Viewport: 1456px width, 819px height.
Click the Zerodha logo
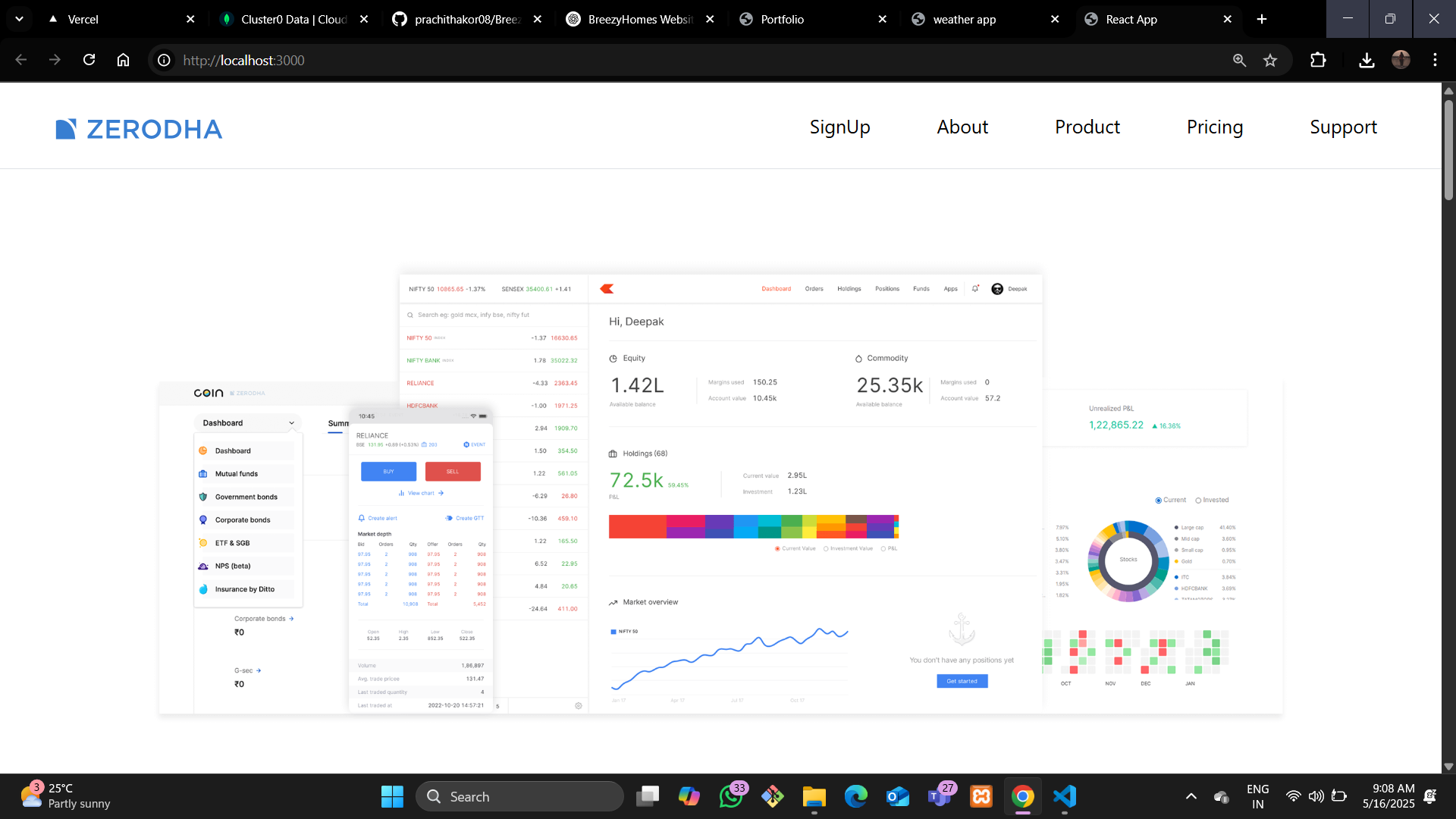(x=139, y=129)
